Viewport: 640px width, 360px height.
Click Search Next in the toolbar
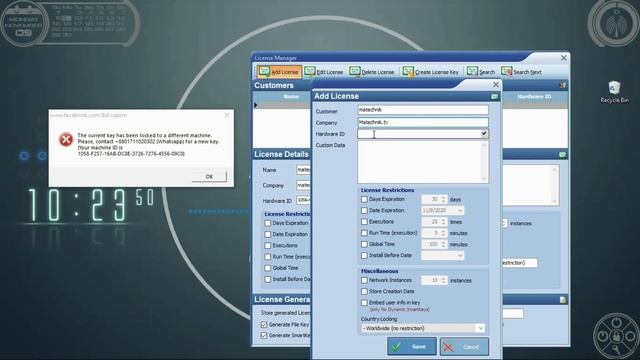tap(521, 72)
